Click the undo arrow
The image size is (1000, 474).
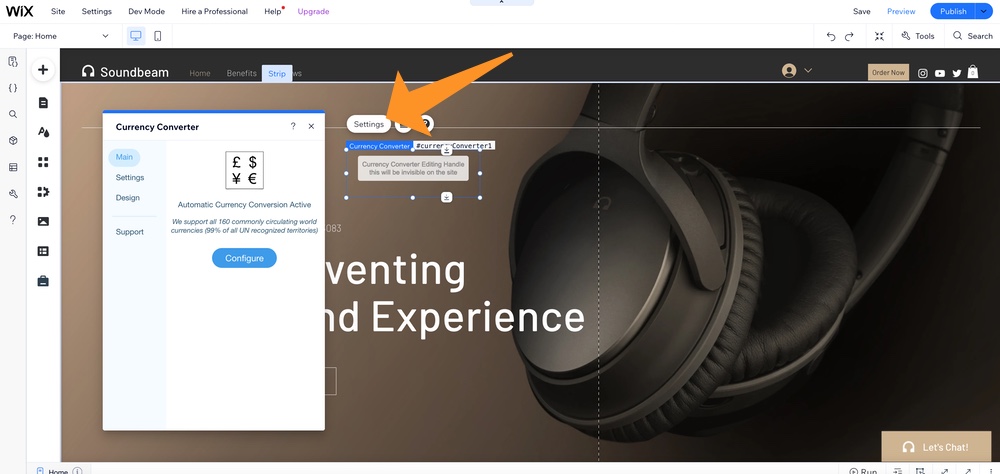click(830, 36)
